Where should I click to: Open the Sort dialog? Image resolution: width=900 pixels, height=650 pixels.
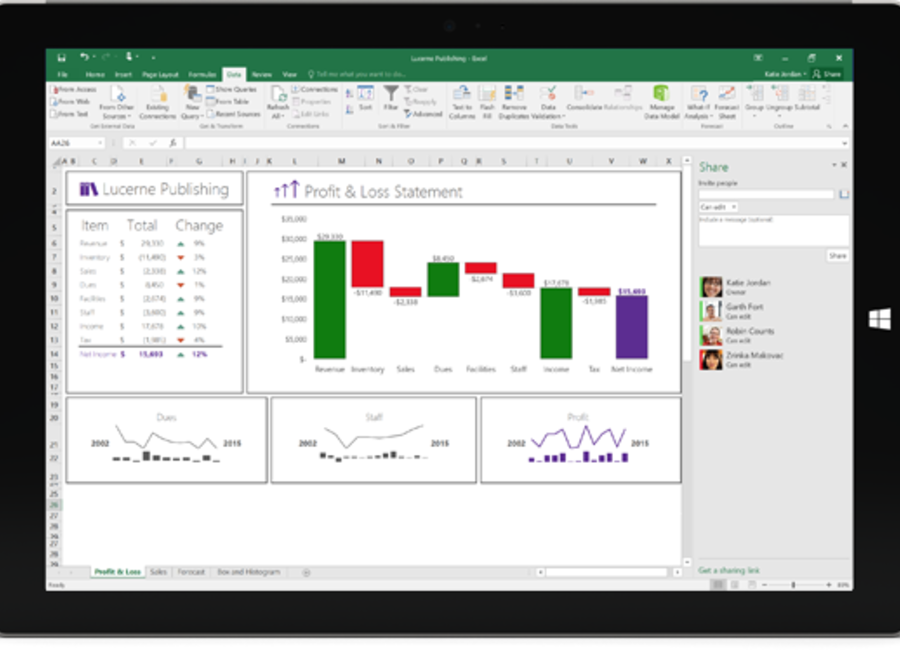[x=366, y=98]
